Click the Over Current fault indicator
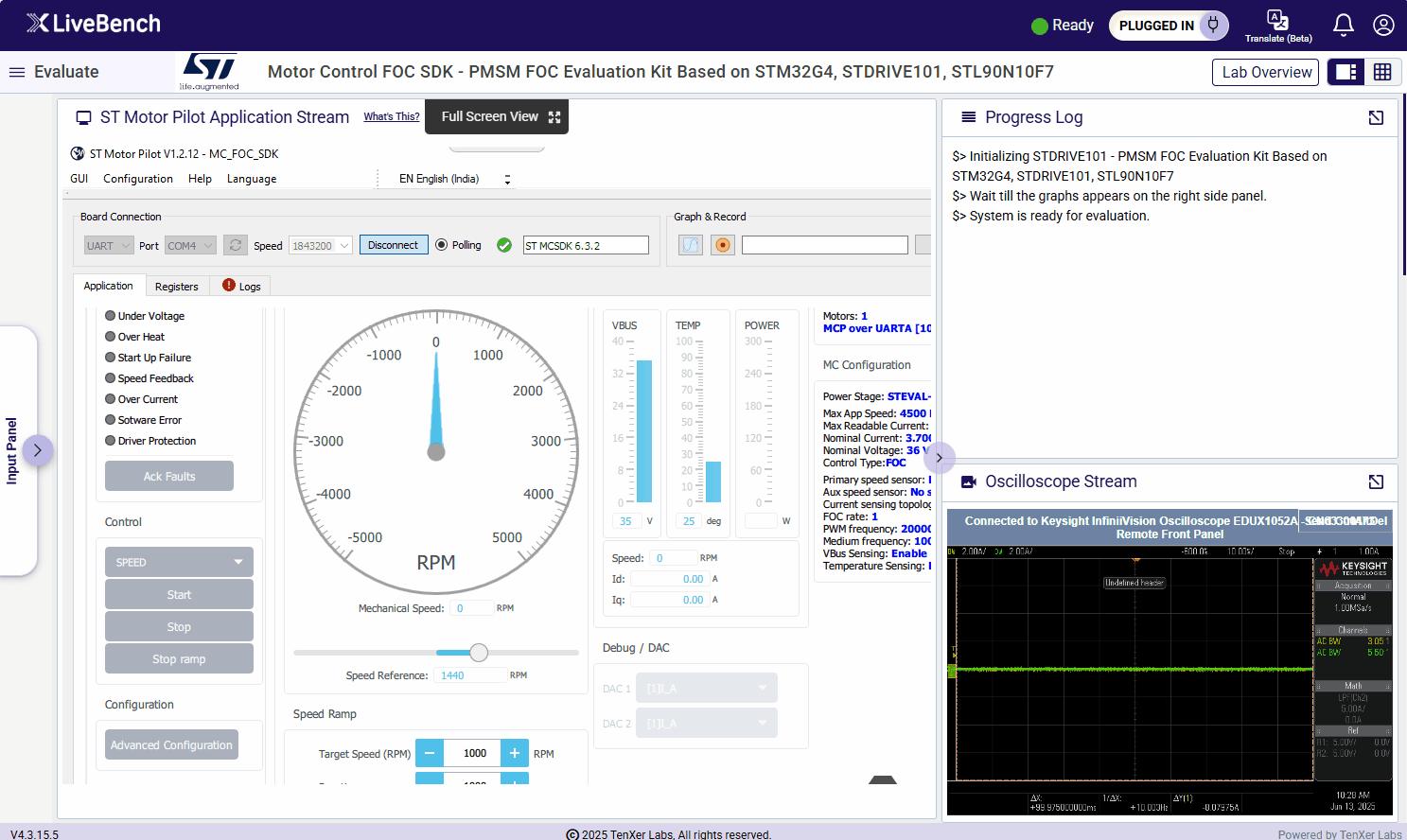This screenshot has width=1407, height=840. coord(111,399)
